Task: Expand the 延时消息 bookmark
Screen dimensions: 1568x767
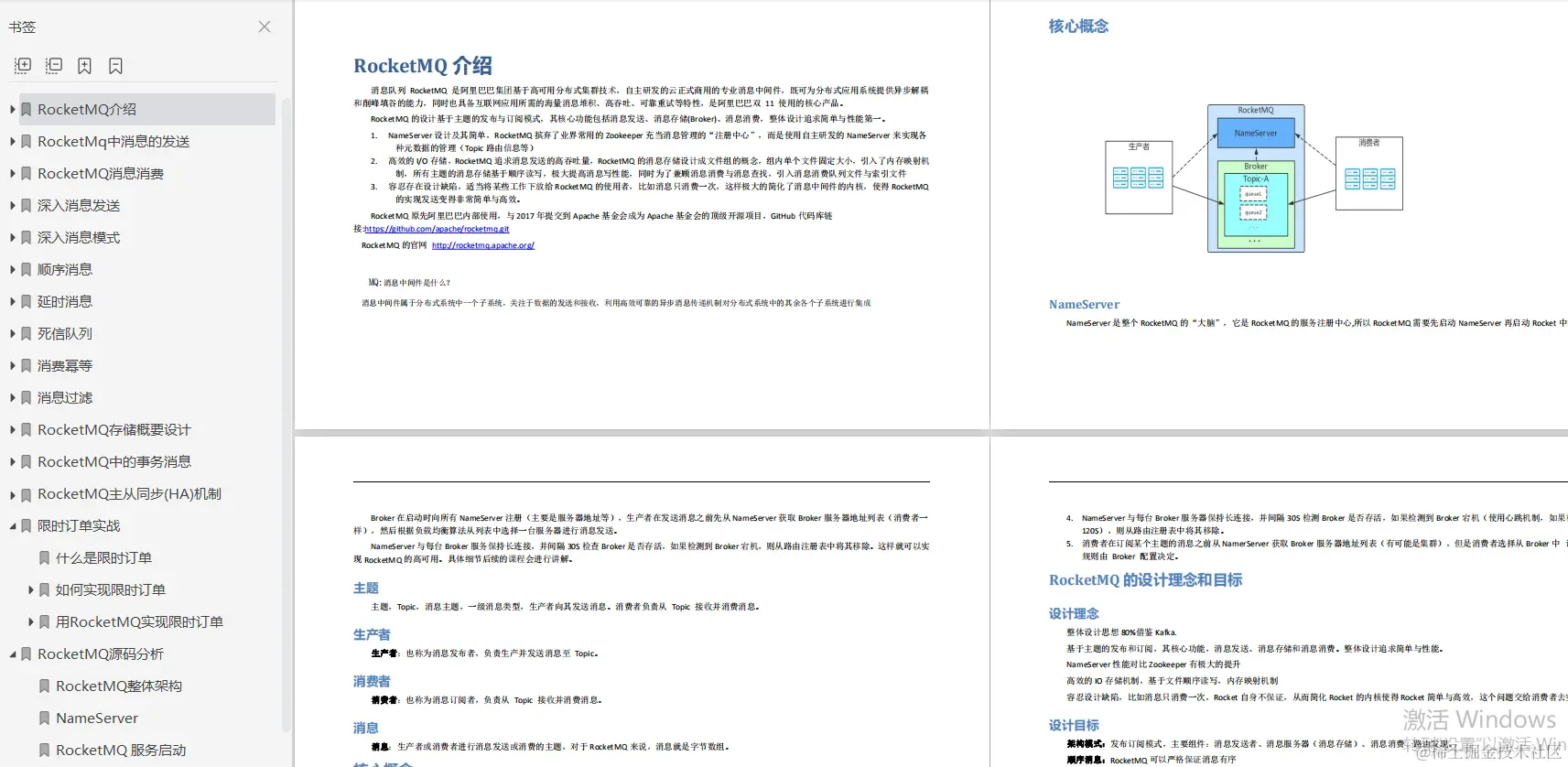Action: (13, 301)
